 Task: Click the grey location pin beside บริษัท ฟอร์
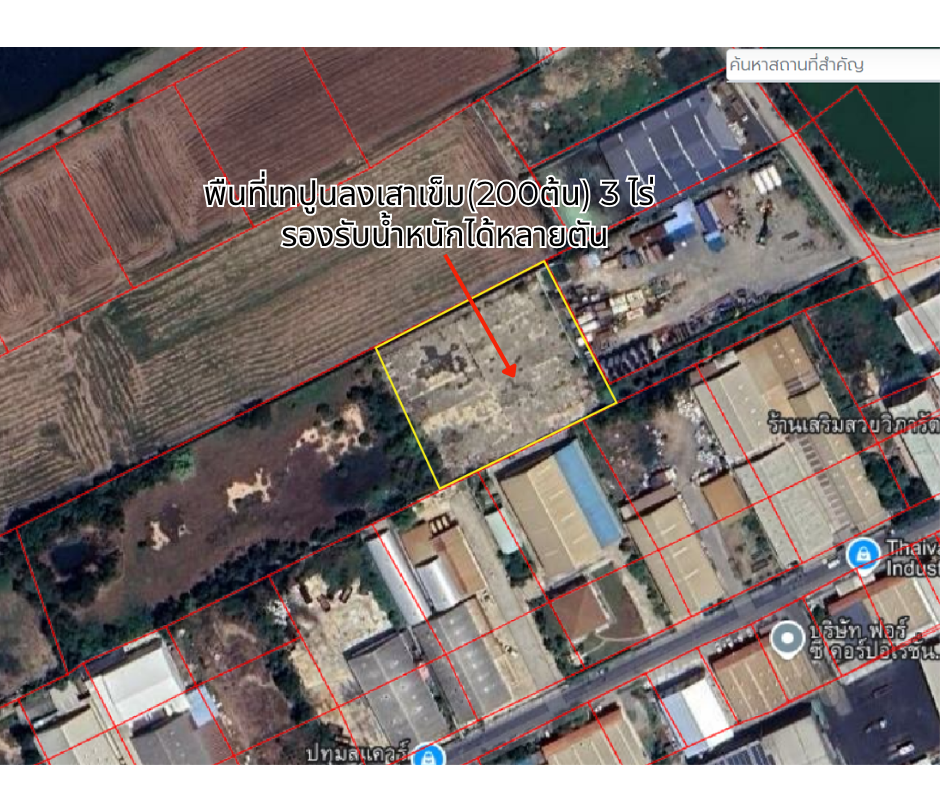tap(787, 639)
